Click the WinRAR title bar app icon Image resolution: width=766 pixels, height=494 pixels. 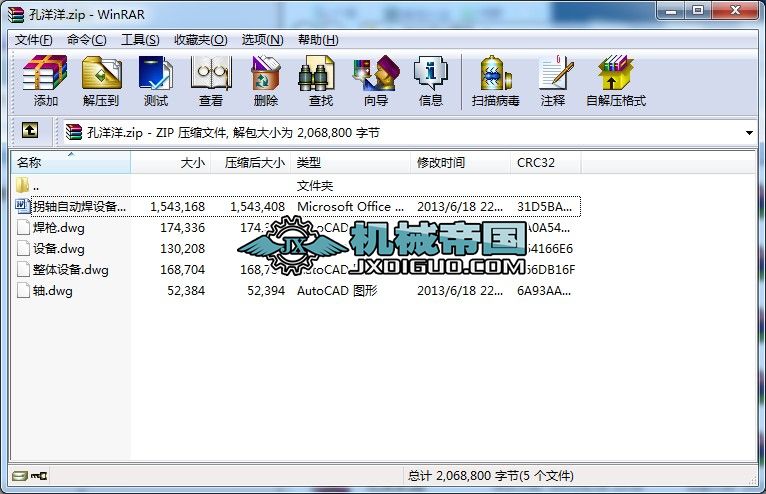click(x=16, y=14)
